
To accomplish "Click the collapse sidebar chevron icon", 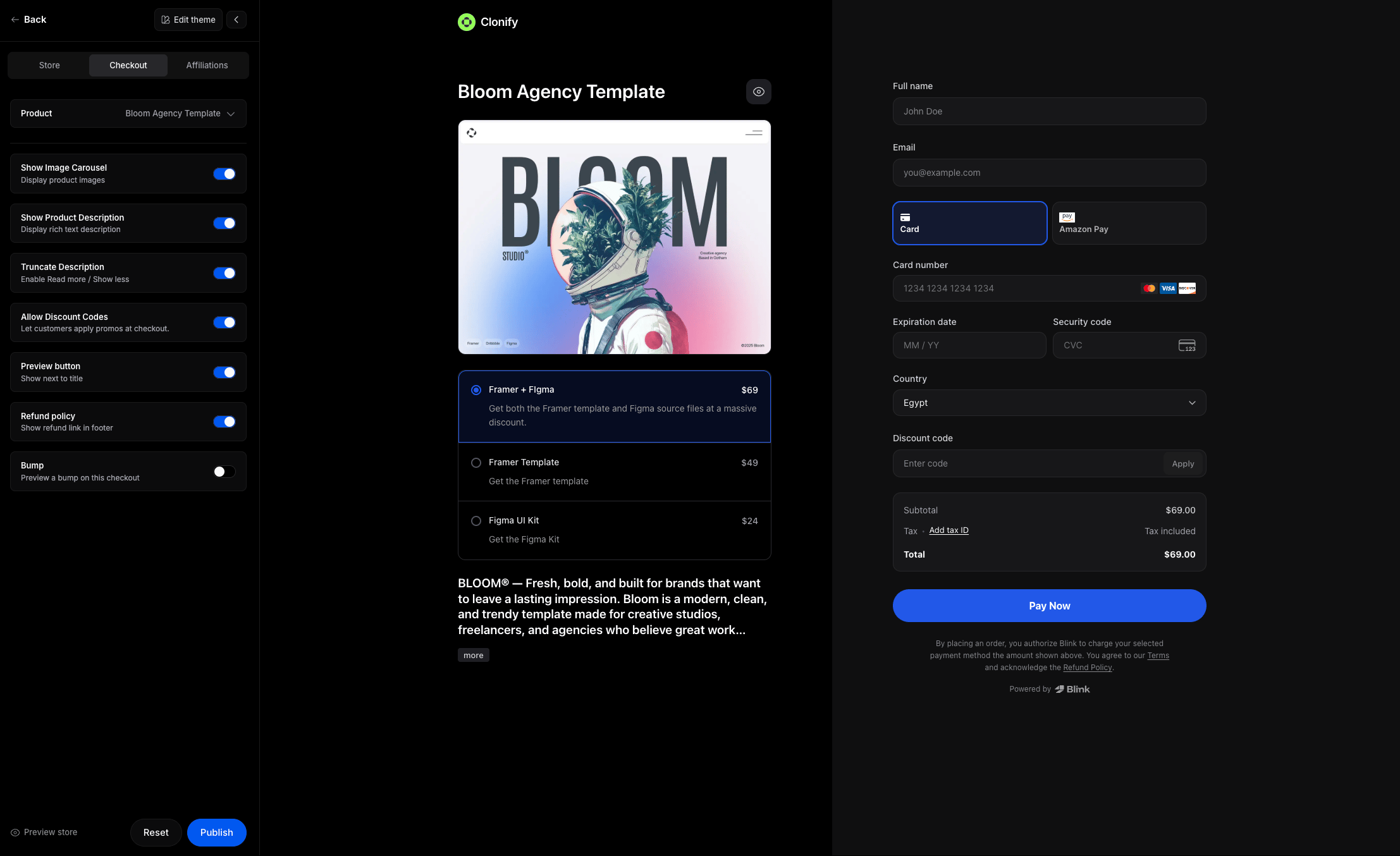I will pos(236,20).
